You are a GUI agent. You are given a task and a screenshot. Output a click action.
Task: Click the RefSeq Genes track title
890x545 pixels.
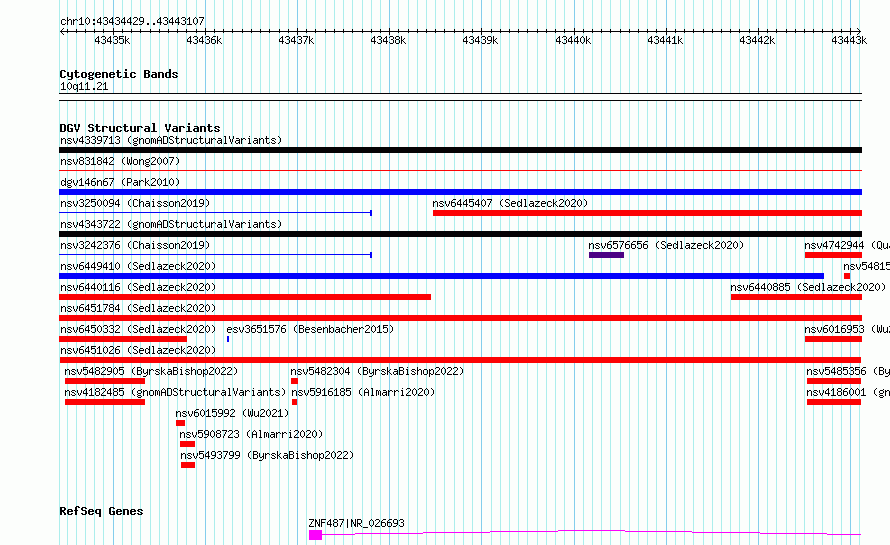point(101,511)
